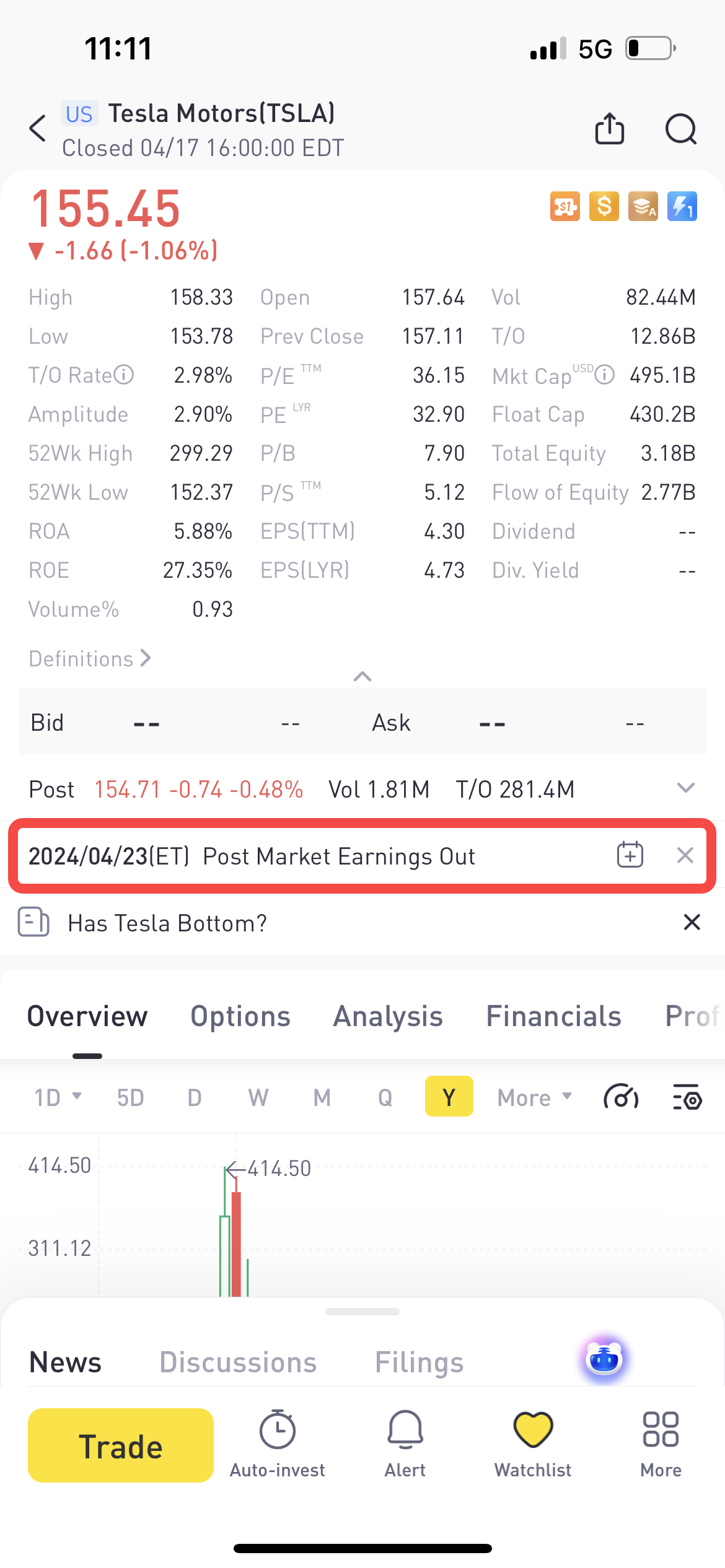
Task: Open Auto-invest clock icon
Action: click(277, 1443)
